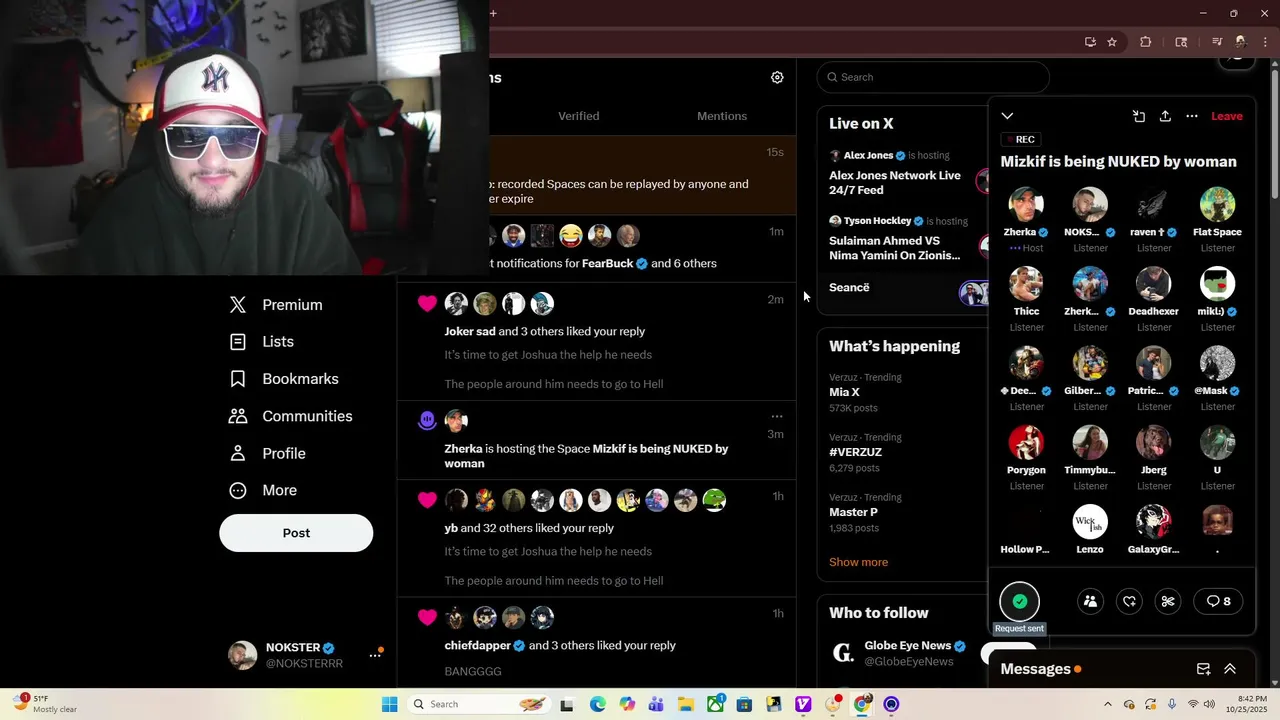Open new browser tab with plus

[493, 13]
